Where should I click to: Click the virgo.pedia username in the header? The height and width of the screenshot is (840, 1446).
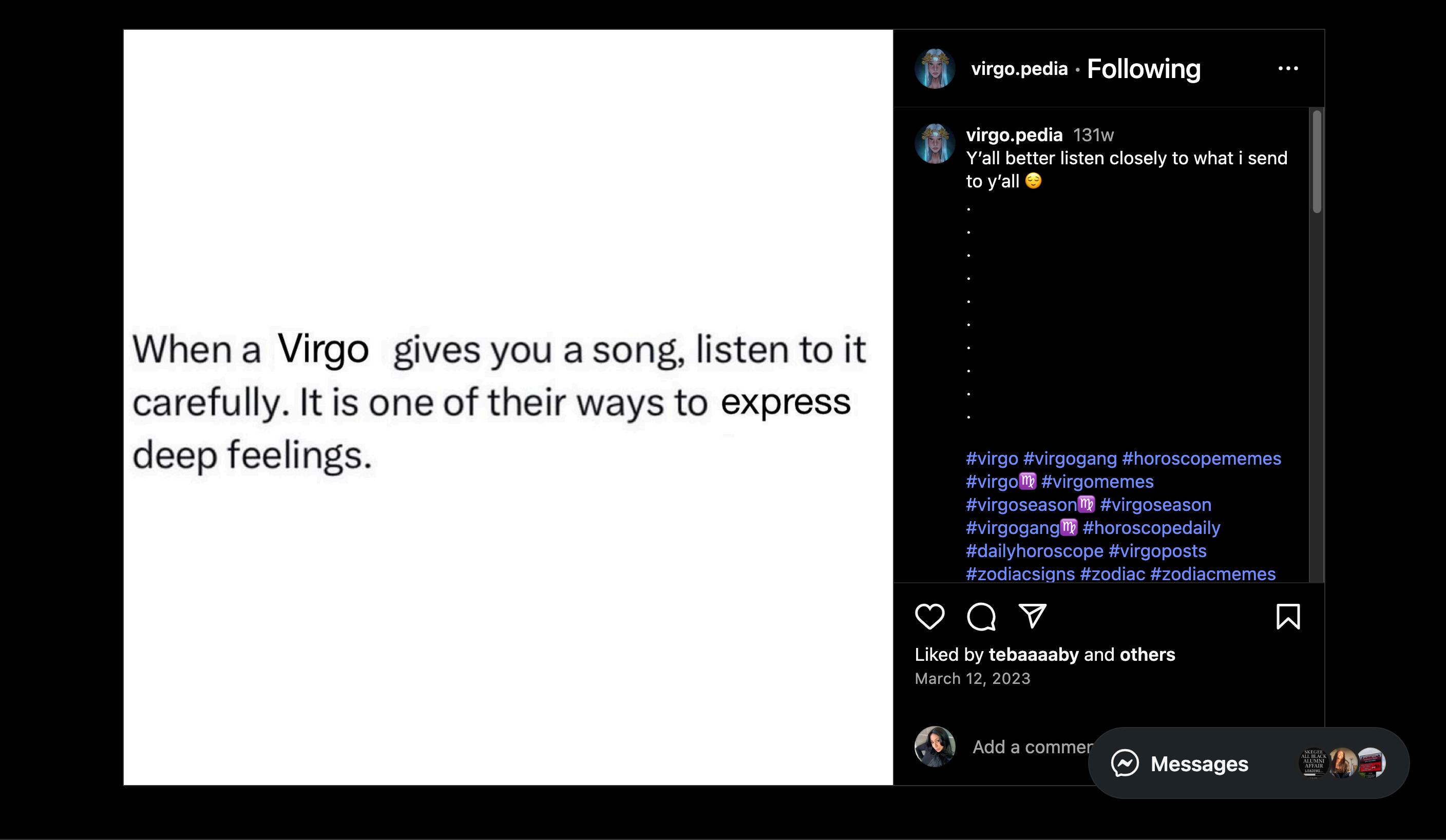click(x=1019, y=69)
